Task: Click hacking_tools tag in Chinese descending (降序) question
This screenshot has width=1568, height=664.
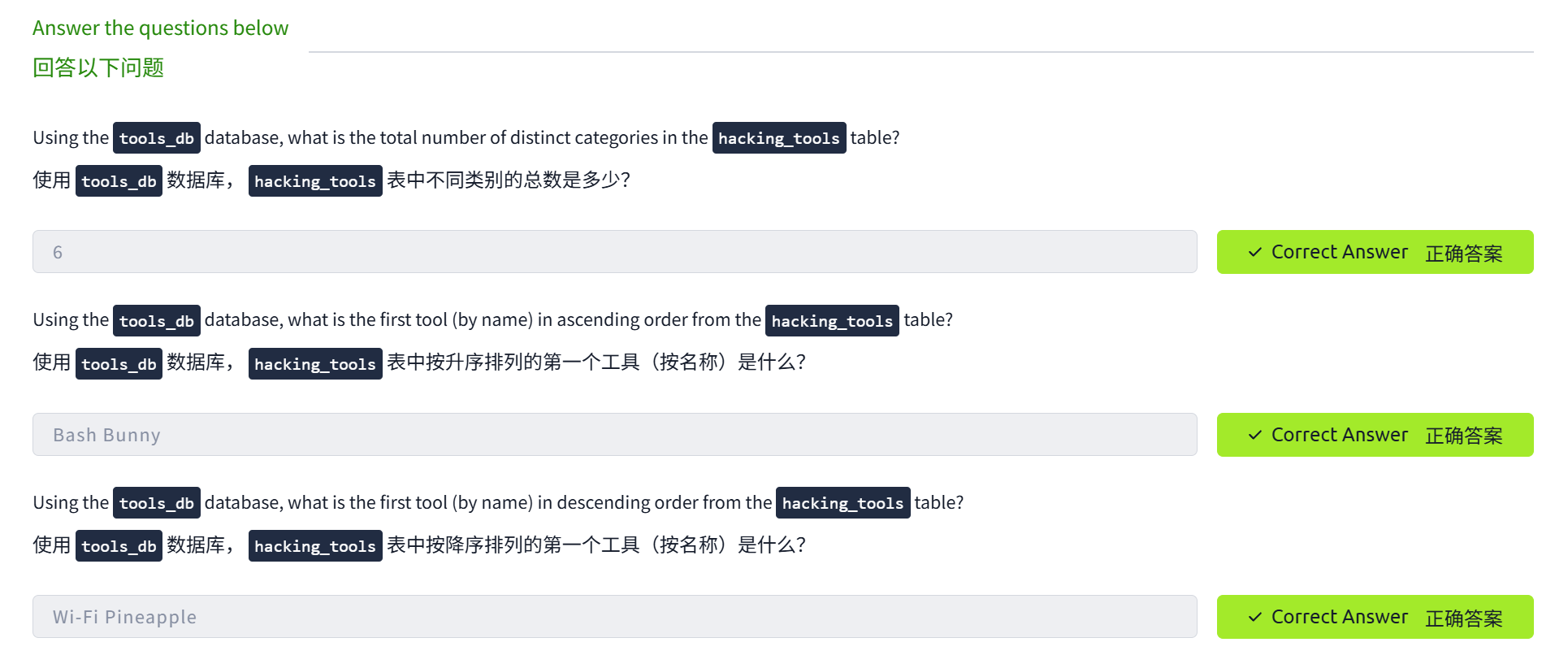Action: [x=314, y=546]
